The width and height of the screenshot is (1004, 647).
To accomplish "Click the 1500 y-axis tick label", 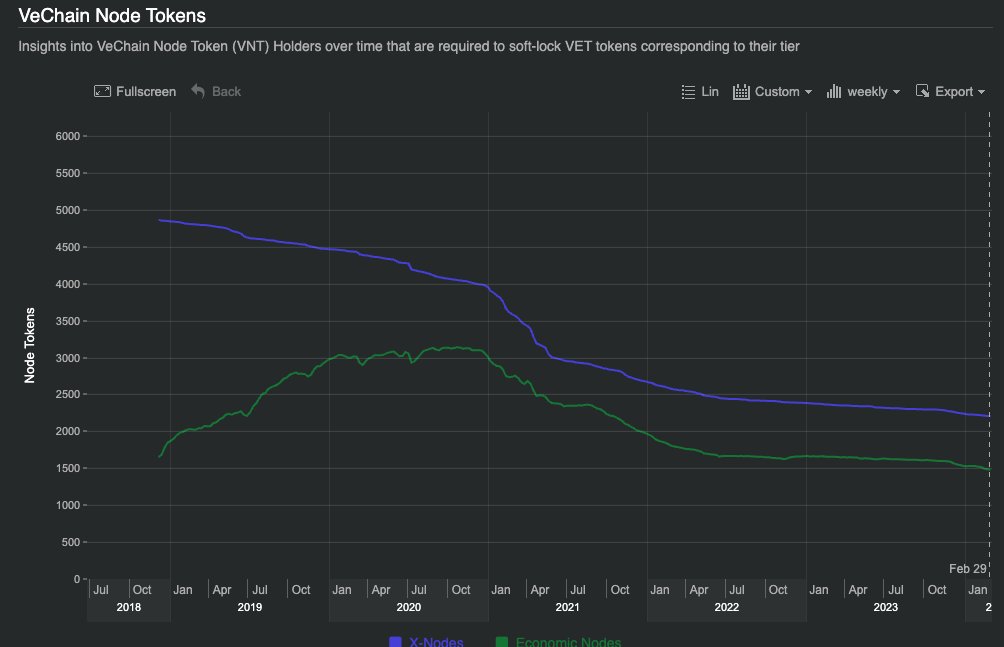I will [x=68, y=468].
